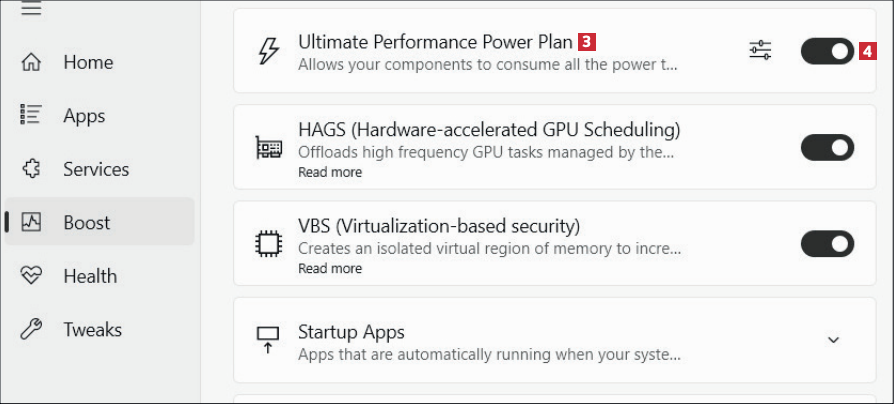The image size is (894, 404).
Task: Click the lightning bolt power plan icon
Action: (x=269, y=50)
